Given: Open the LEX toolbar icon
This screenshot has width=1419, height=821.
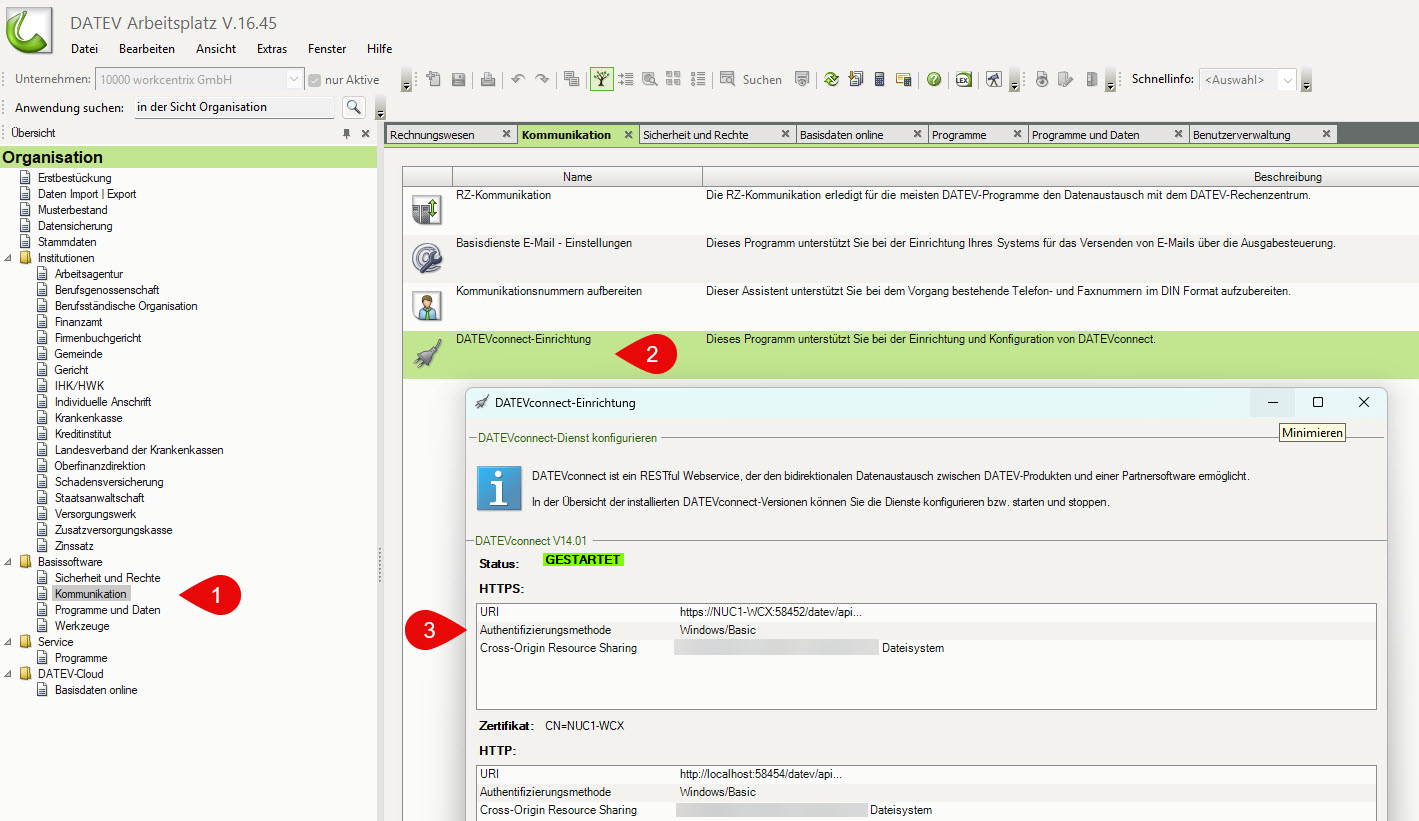Looking at the screenshot, I should tap(963, 79).
